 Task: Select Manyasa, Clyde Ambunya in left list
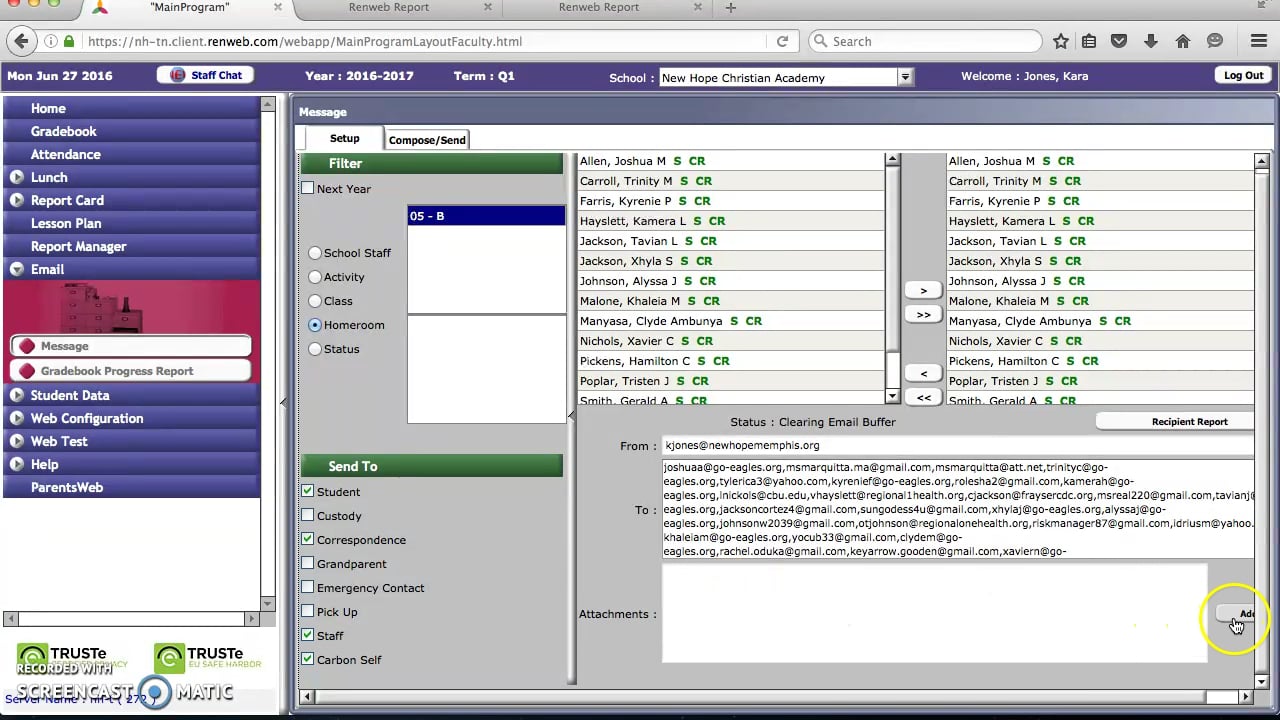pos(731,321)
